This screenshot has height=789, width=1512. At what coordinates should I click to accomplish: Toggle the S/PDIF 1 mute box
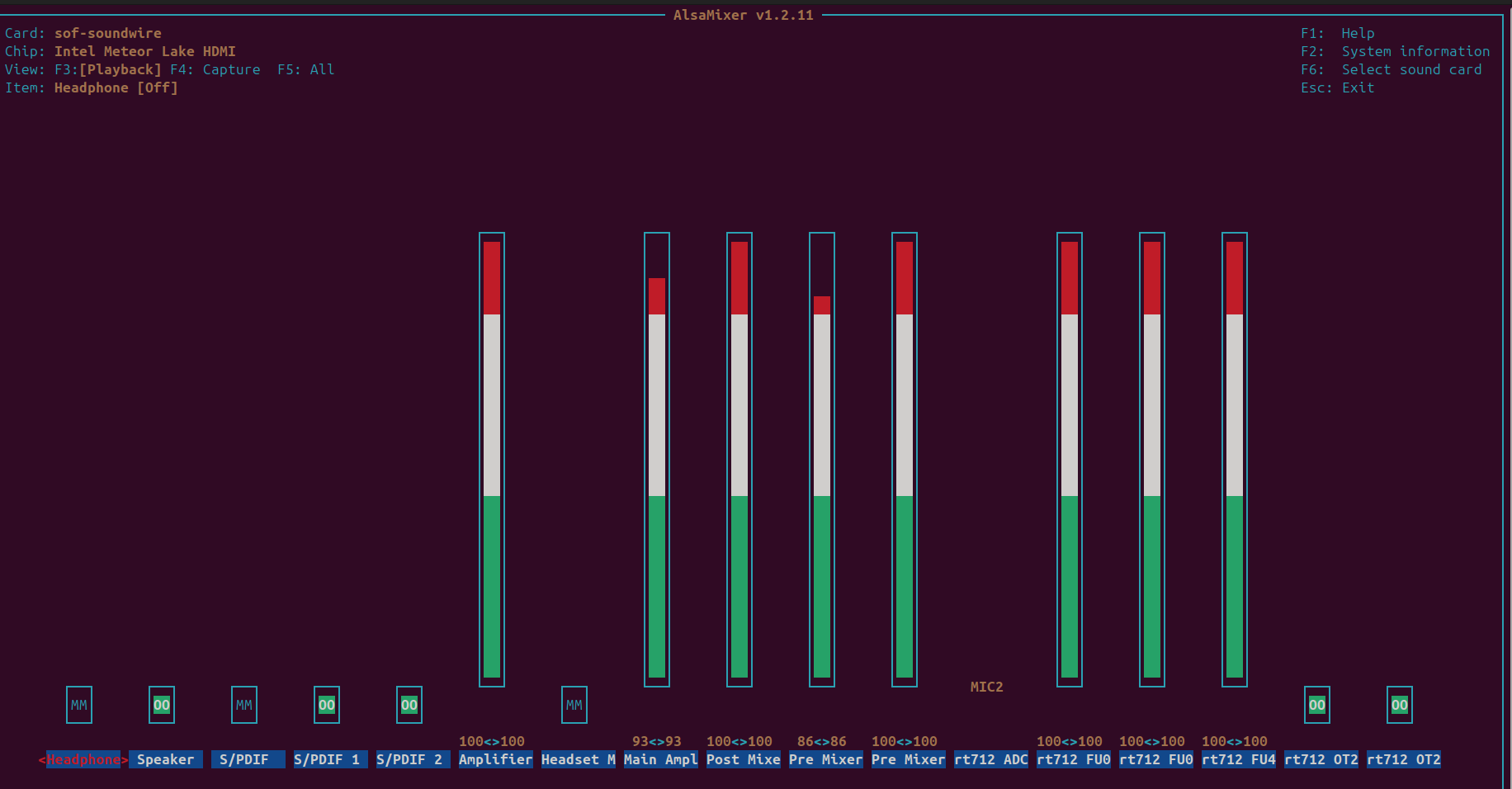click(327, 705)
